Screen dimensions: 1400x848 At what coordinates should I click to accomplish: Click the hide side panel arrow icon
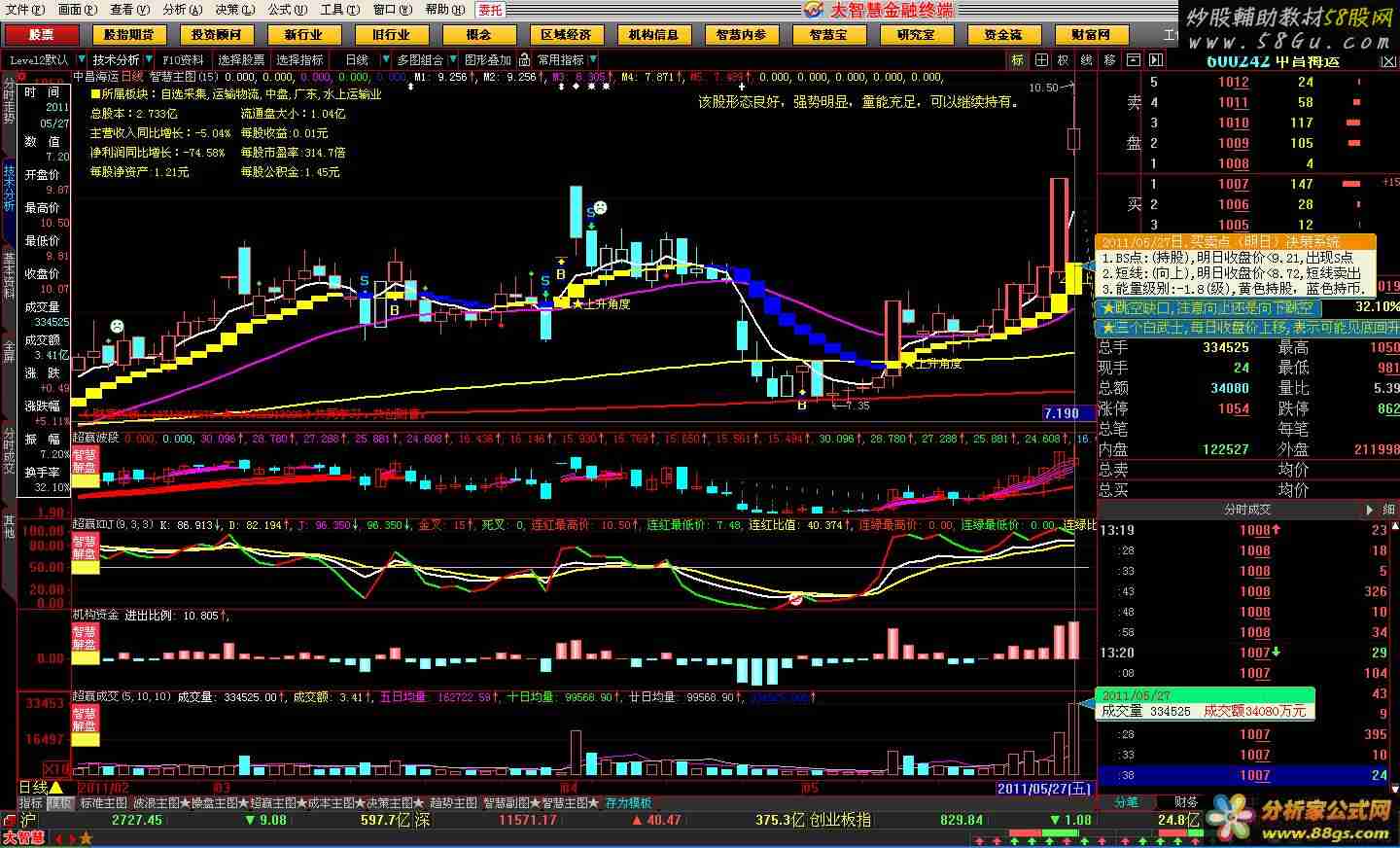click(1155, 59)
